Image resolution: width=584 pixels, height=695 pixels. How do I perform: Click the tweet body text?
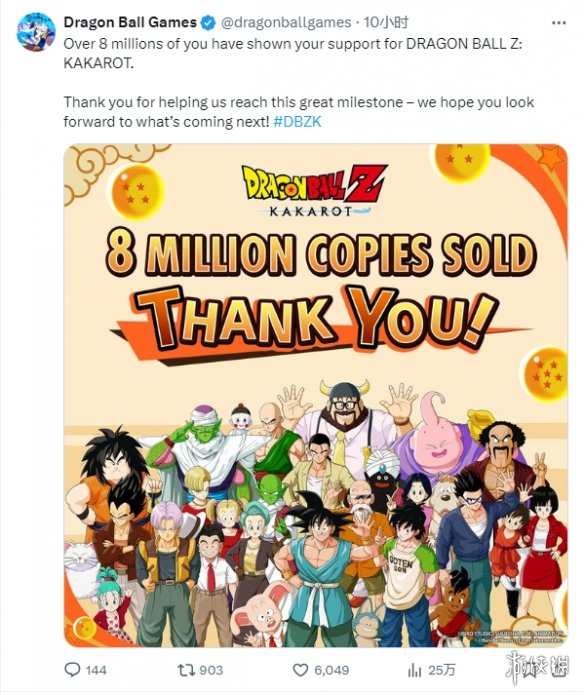tap(299, 82)
